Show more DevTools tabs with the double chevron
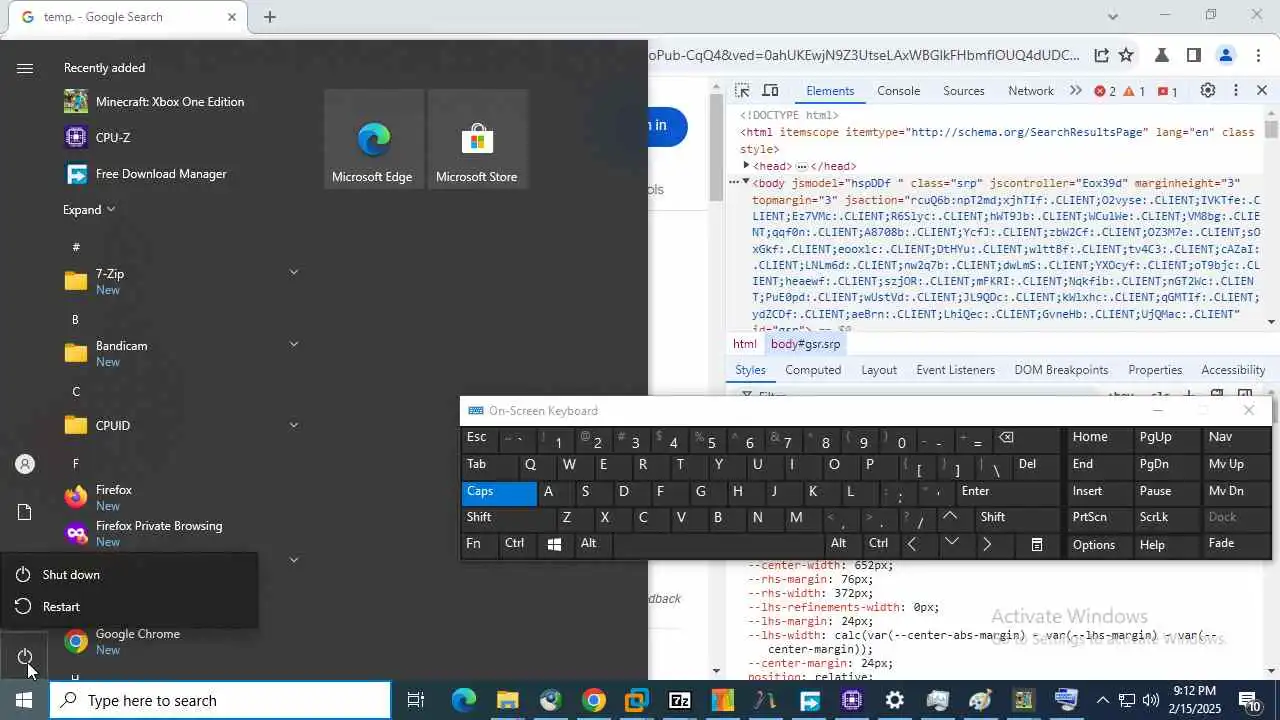The image size is (1280, 720). [x=1075, y=91]
